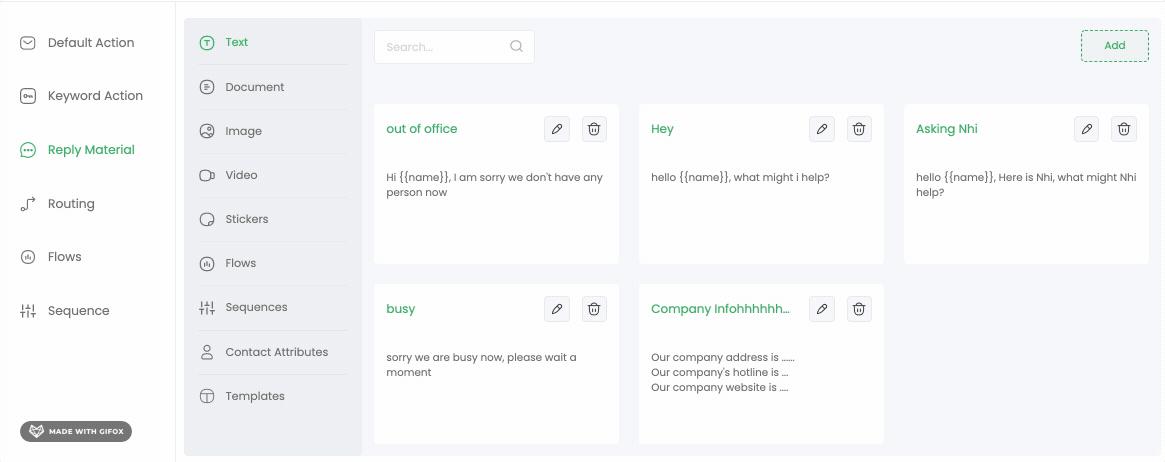Click the 'busy' card title

(400, 309)
